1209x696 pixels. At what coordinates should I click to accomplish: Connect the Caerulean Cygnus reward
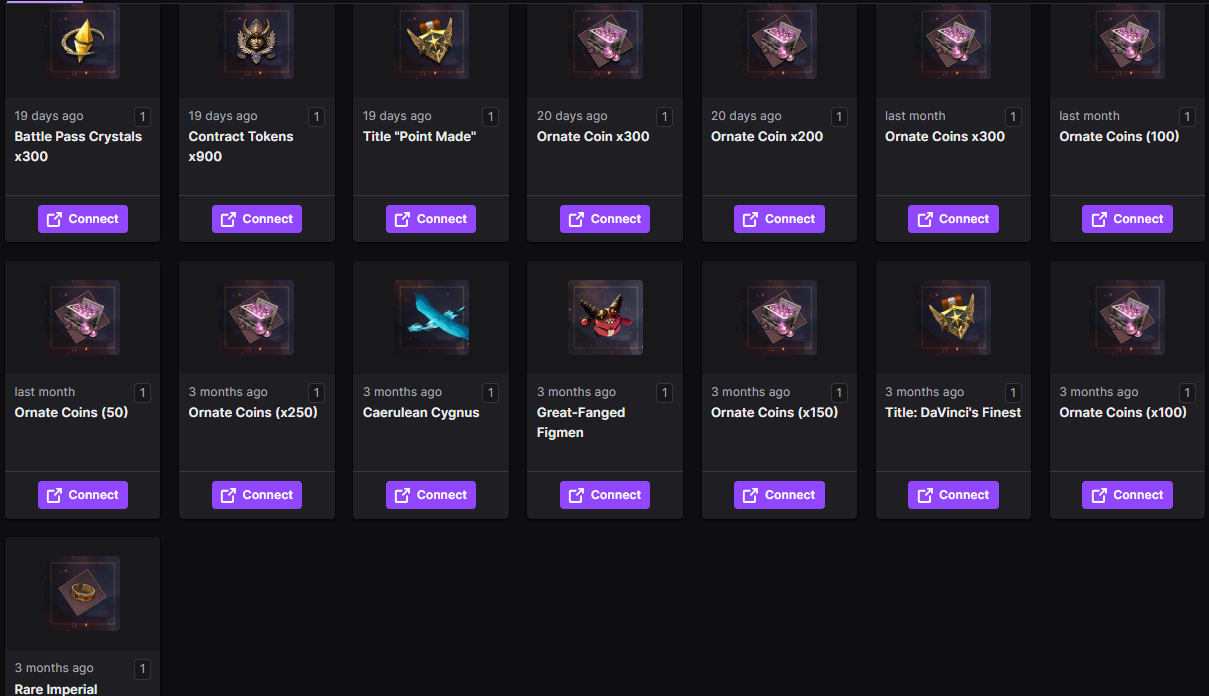431,494
